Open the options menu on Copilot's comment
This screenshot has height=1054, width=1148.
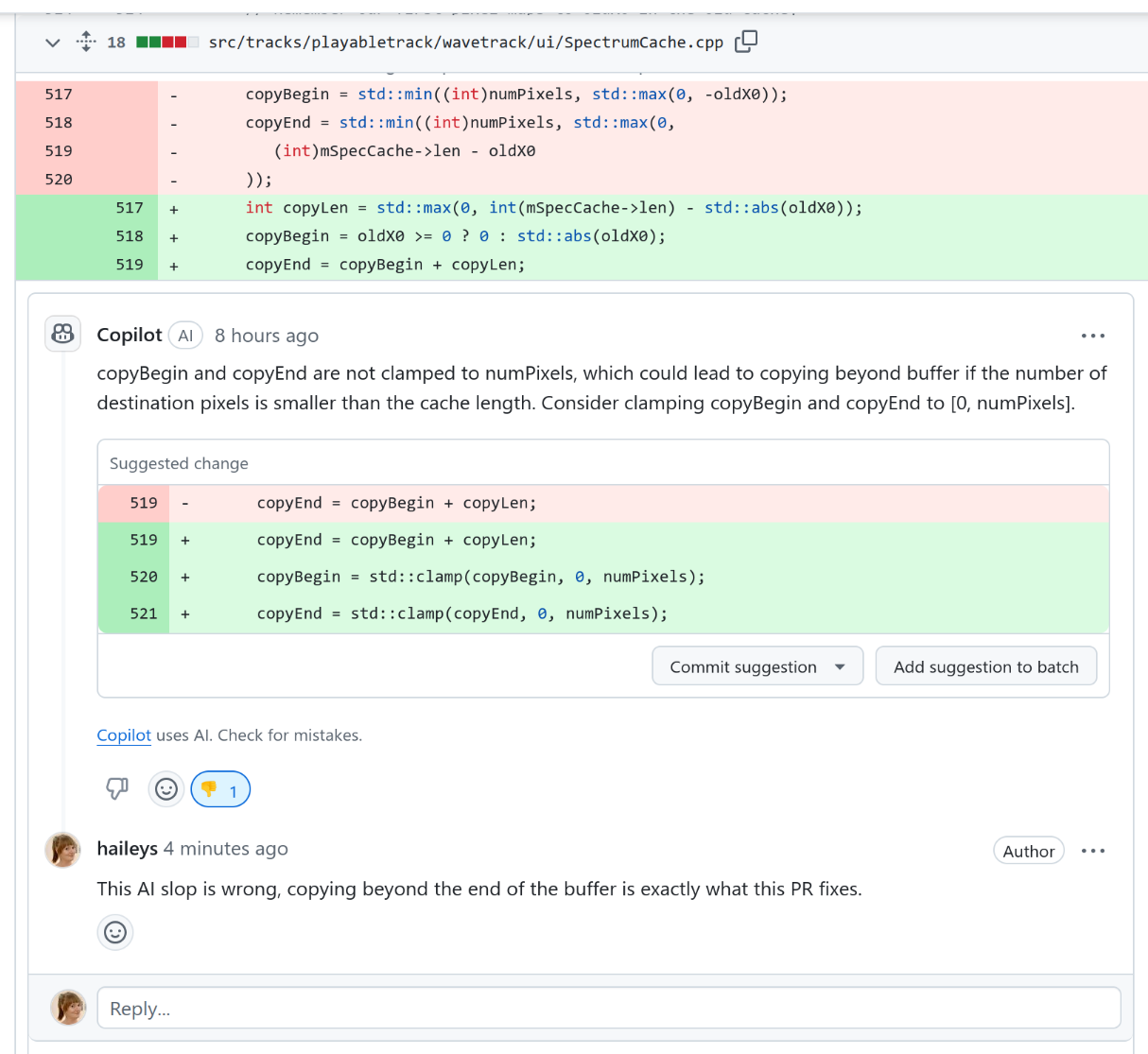coord(1092,336)
